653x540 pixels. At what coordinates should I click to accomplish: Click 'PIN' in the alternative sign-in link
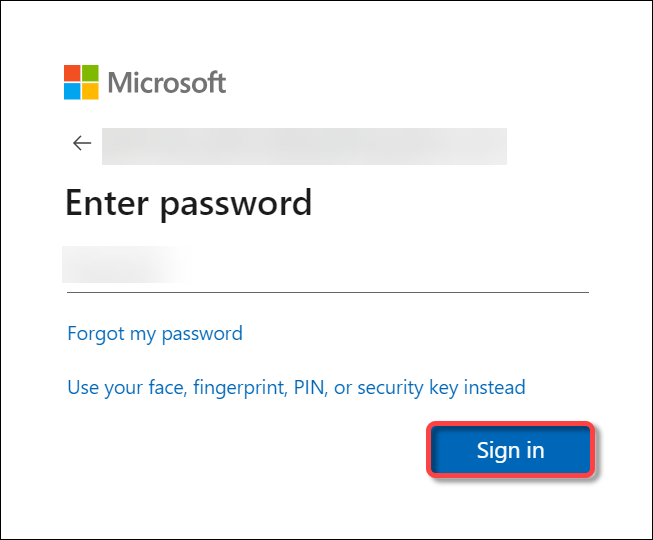(x=309, y=387)
